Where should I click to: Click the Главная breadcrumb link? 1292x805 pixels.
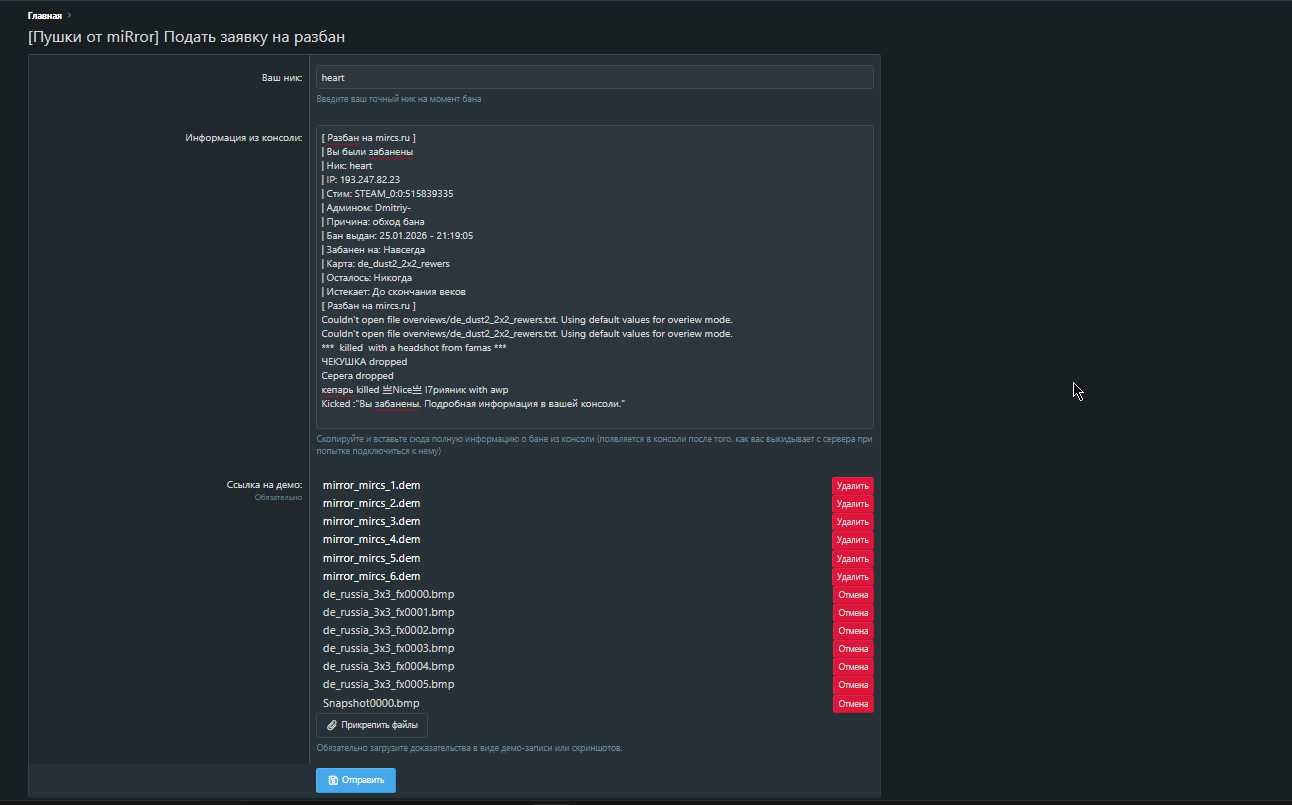[x=44, y=16]
